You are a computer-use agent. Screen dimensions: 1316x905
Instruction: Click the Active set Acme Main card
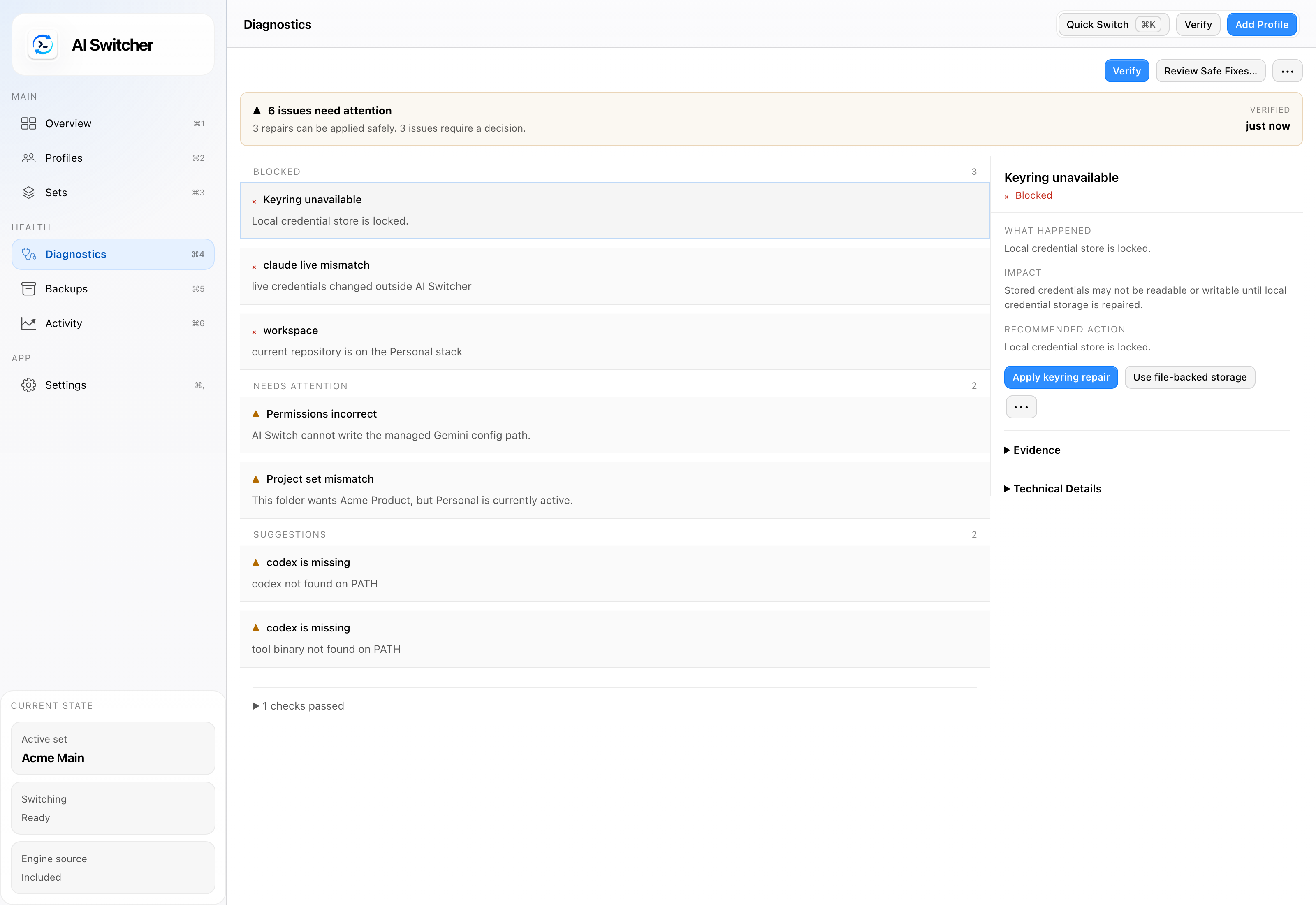click(x=113, y=748)
